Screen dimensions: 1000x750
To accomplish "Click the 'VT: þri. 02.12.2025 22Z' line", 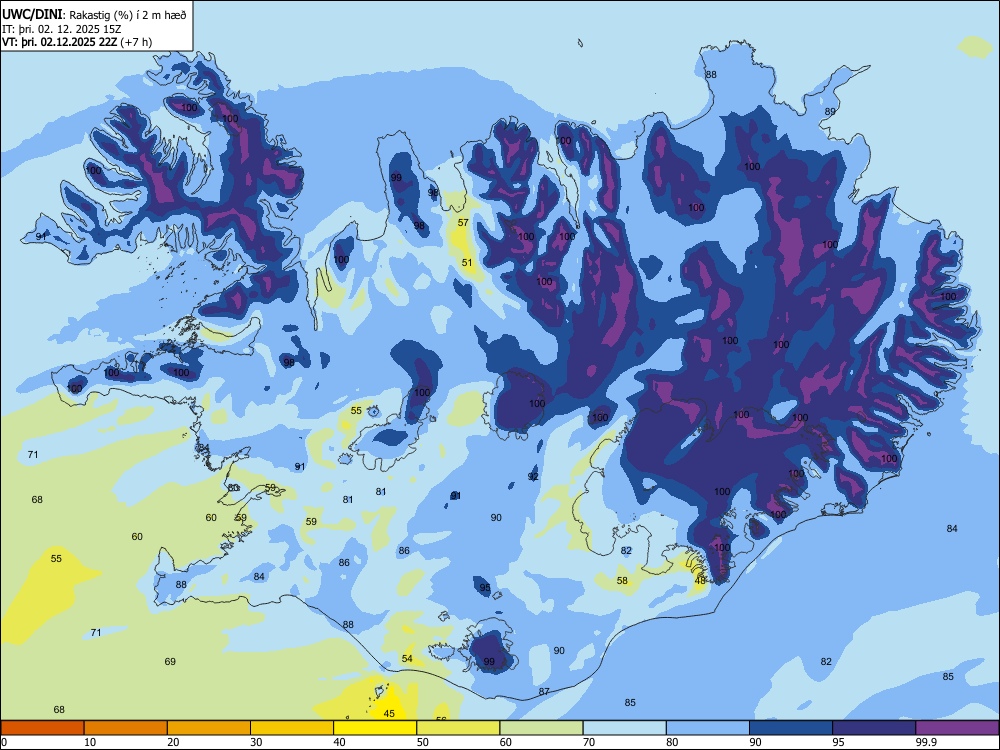I will click(59, 42).
